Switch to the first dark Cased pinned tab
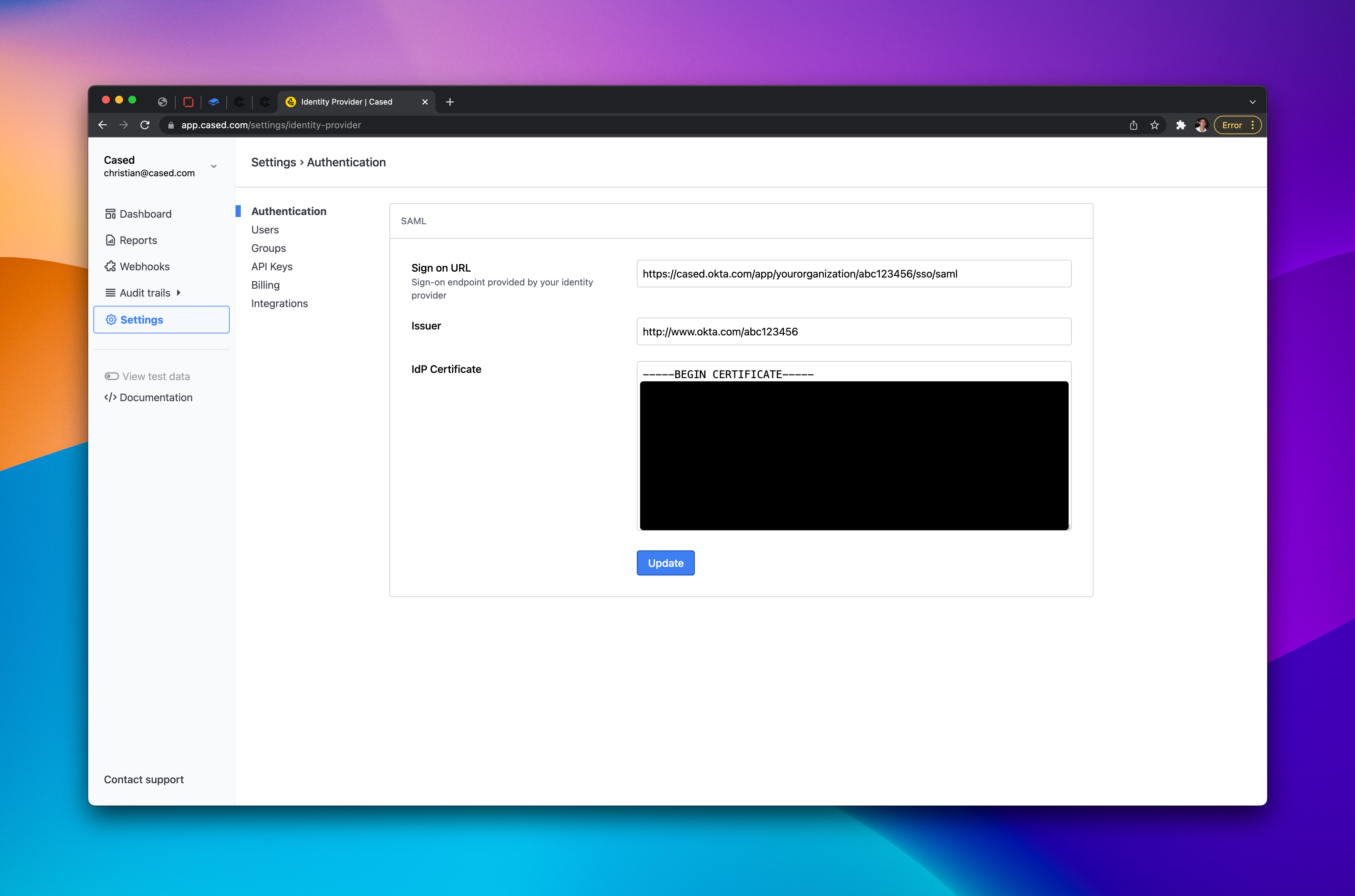Viewport: 1355px width, 896px height. [239, 102]
